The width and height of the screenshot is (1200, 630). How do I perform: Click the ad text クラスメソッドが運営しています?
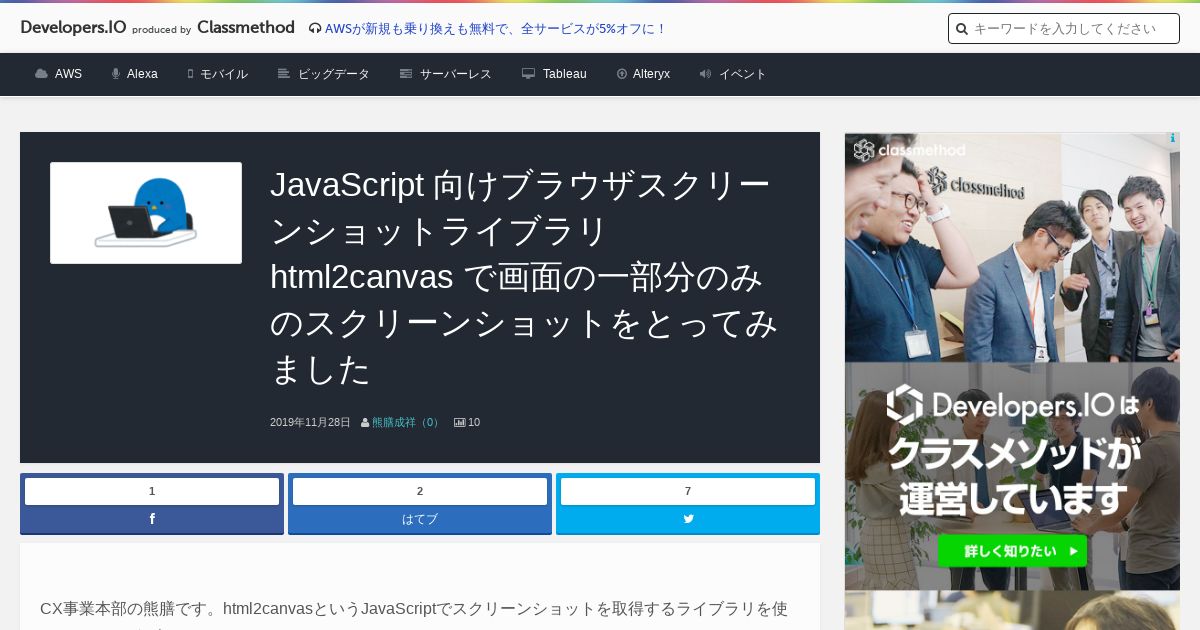click(x=1012, y=475)
